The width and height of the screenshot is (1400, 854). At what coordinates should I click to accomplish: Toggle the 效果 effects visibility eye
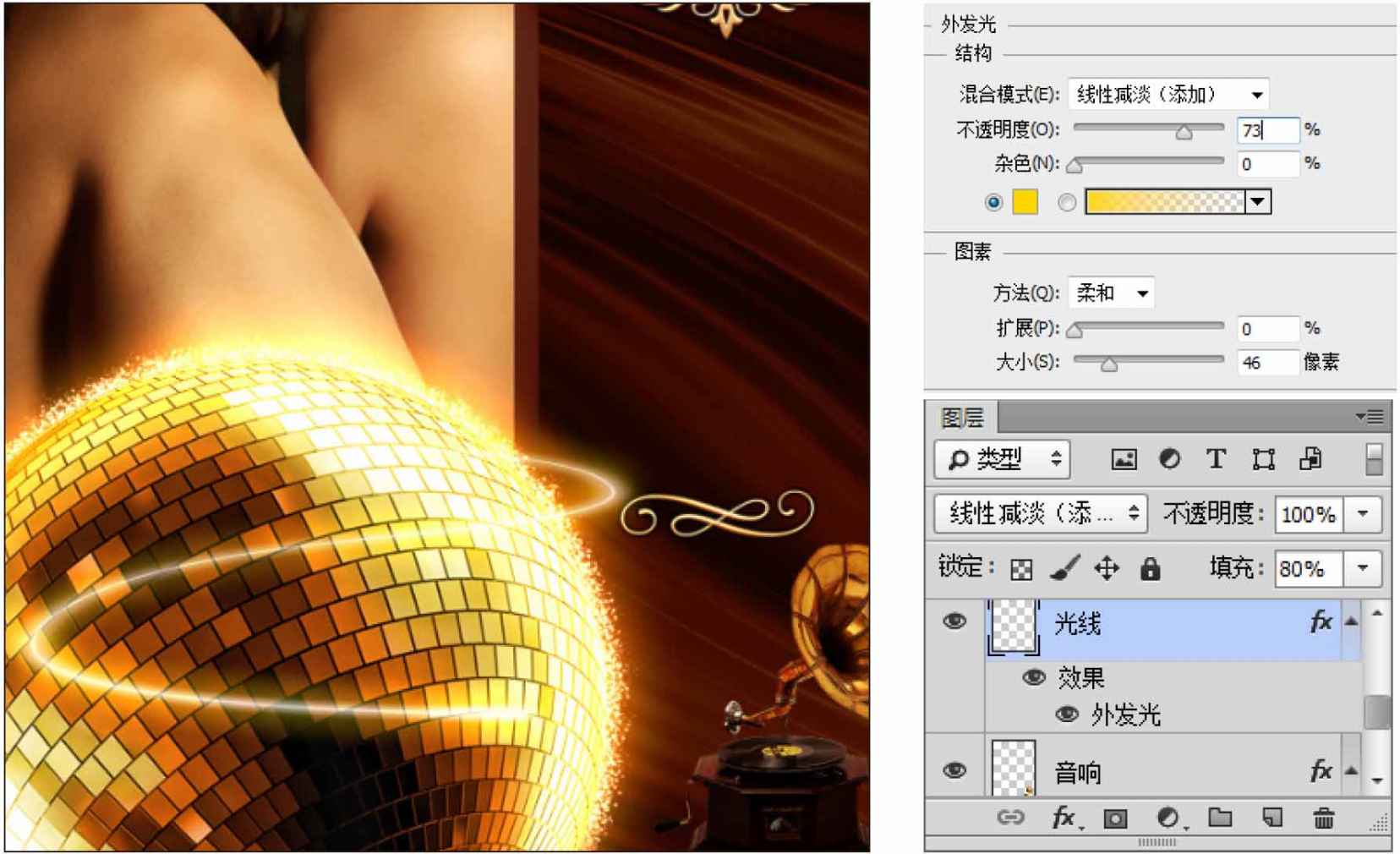click(x=1034, y=677)
